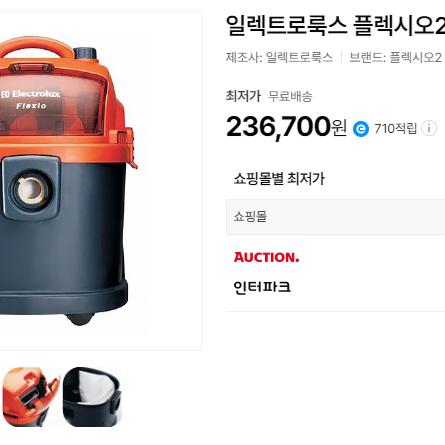Open the AUCTION shop logo

tap(266, 257)
